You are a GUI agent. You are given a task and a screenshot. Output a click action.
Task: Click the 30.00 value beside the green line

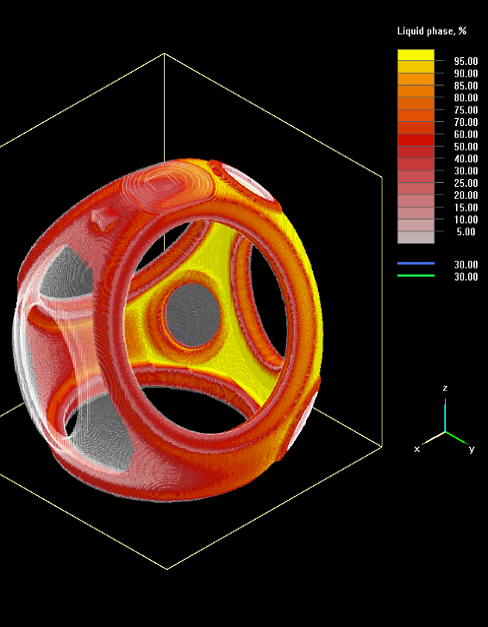(466, 277)
